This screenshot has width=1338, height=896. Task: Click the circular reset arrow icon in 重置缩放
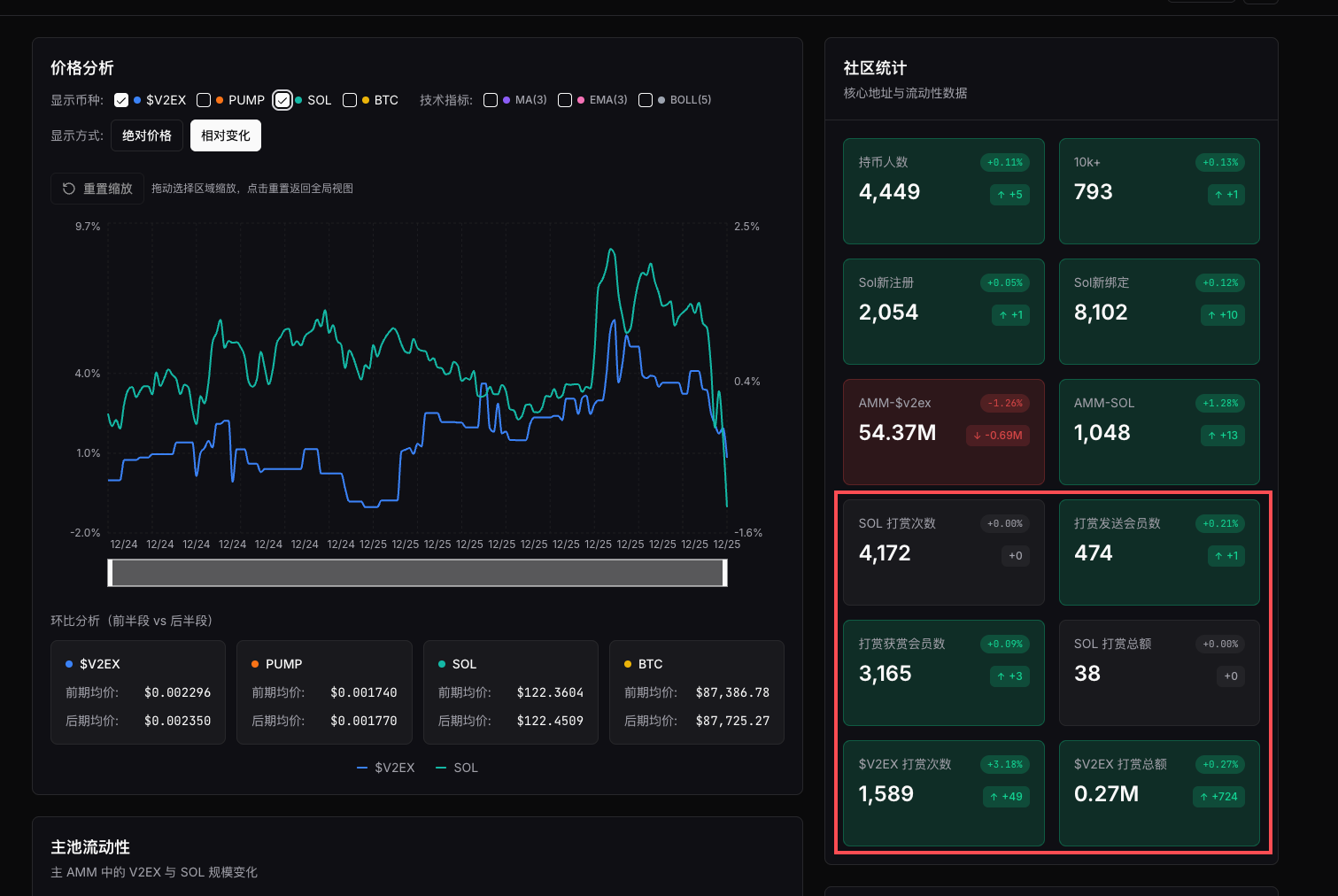click(69, 188)
